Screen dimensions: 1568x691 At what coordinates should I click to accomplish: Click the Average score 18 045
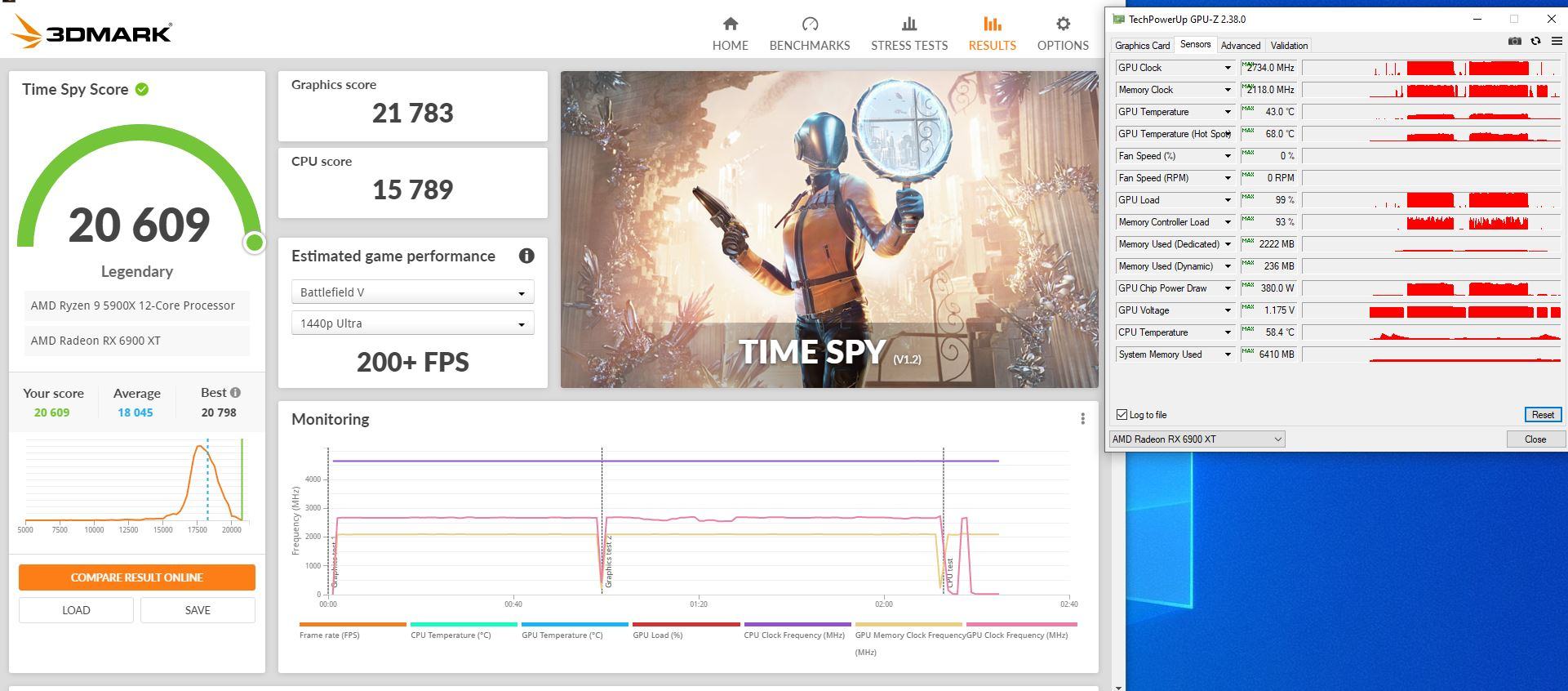coord(135,412)
